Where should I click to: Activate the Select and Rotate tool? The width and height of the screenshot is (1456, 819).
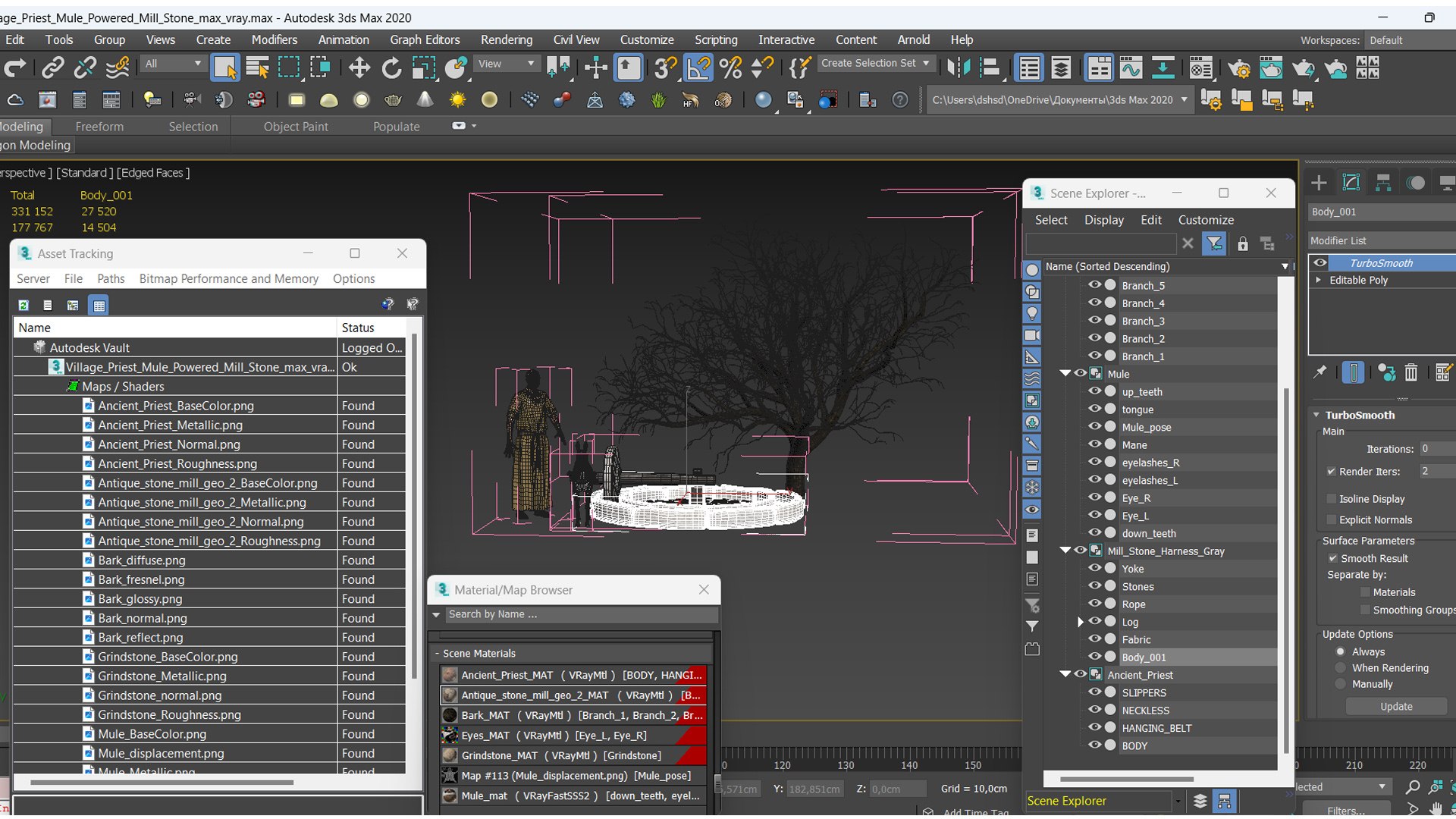391,68
